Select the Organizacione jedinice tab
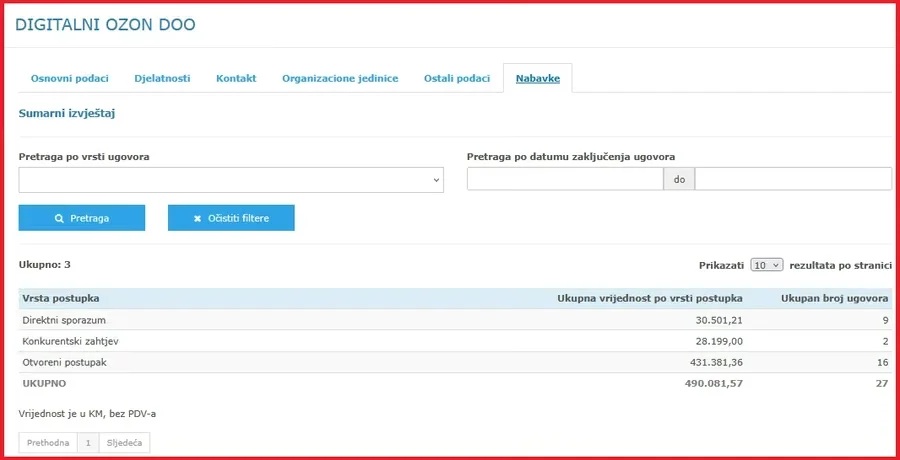 click(x=340, y=79)
